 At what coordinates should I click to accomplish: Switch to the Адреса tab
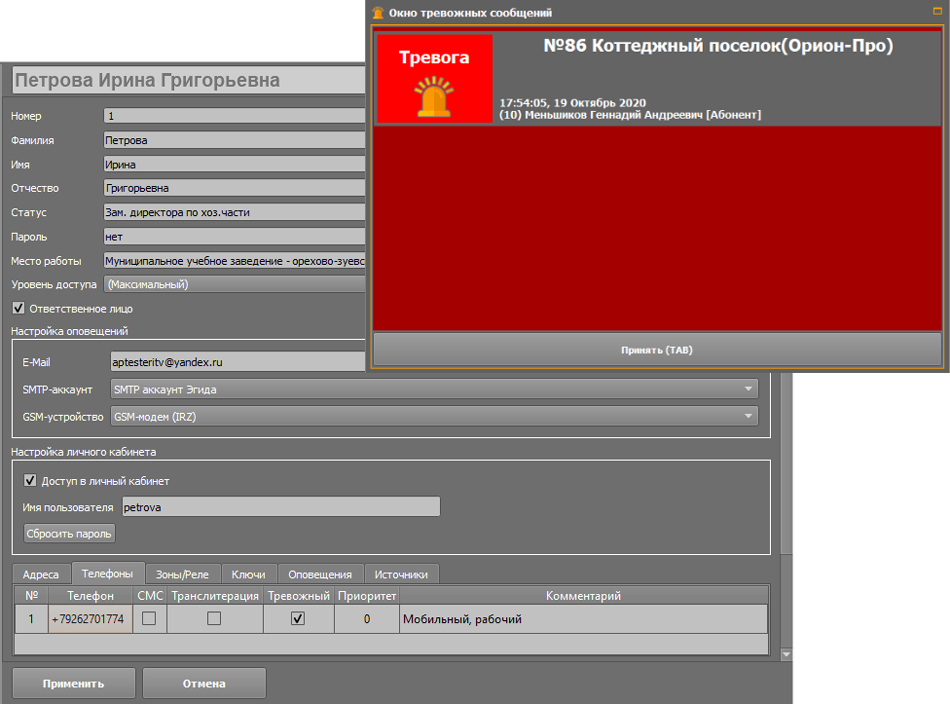(x=41, y=574)
